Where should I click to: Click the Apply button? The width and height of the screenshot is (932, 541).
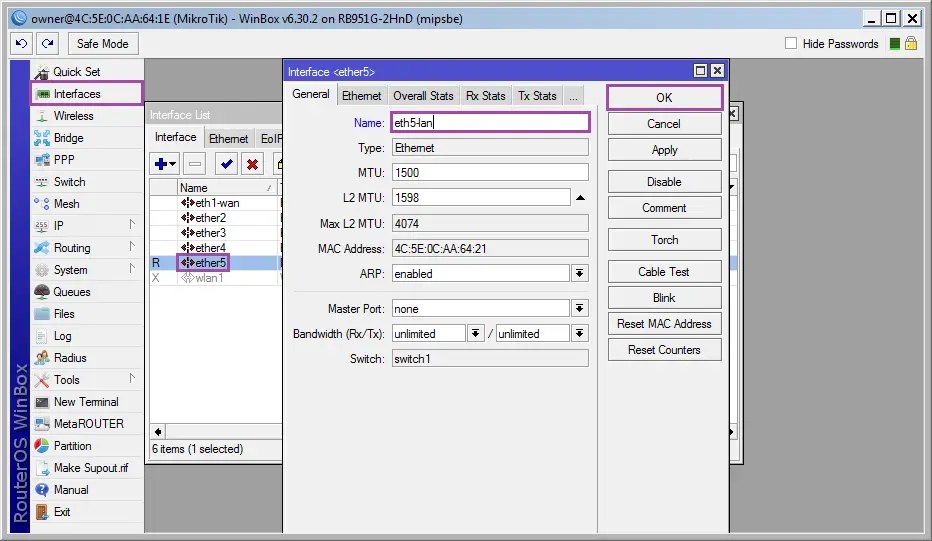pos(665,150)
